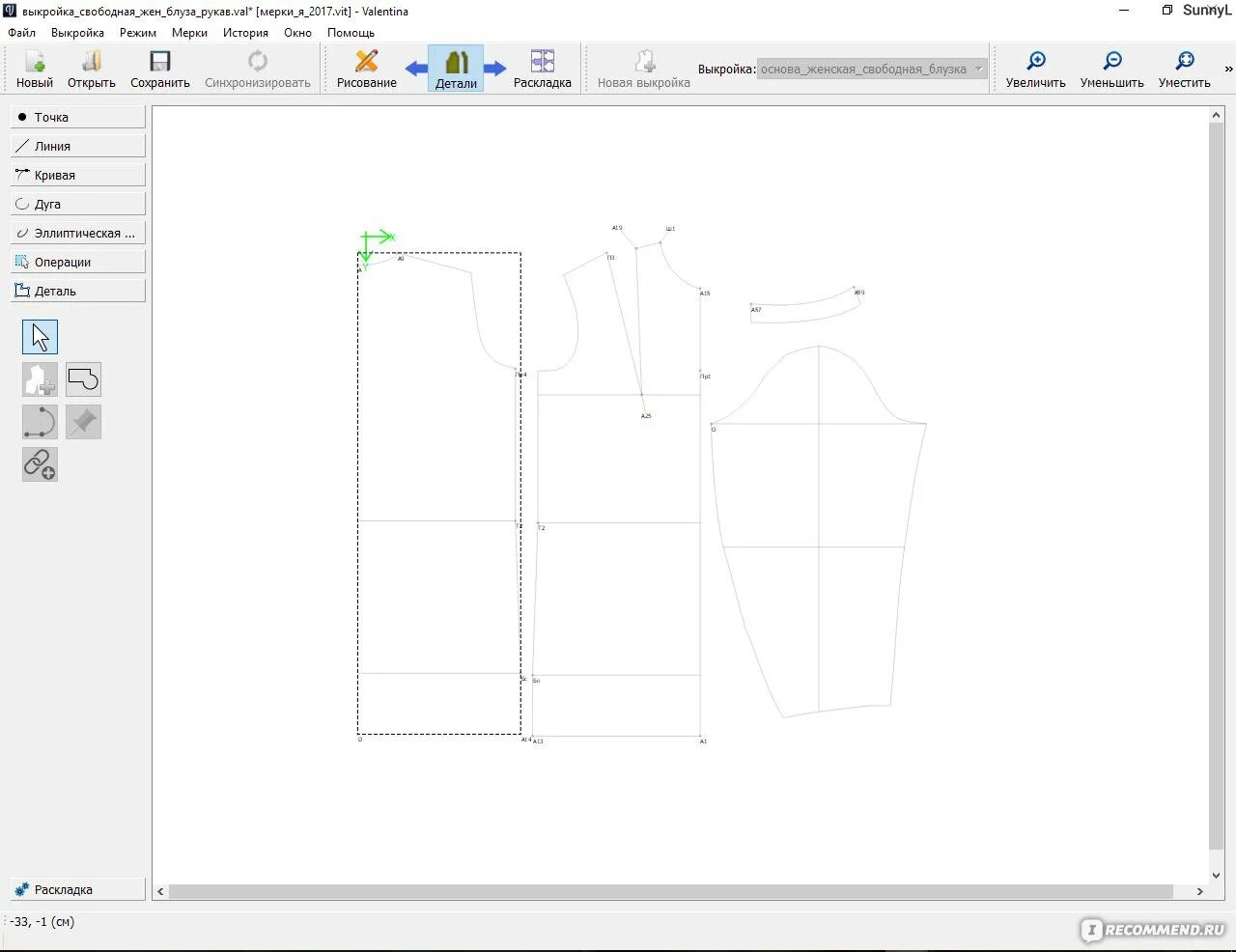Image resolution: width=1236 pixels, height=952 pixels.
Task: Open a pattern with Открыть icon
Action: click(92, 69)
